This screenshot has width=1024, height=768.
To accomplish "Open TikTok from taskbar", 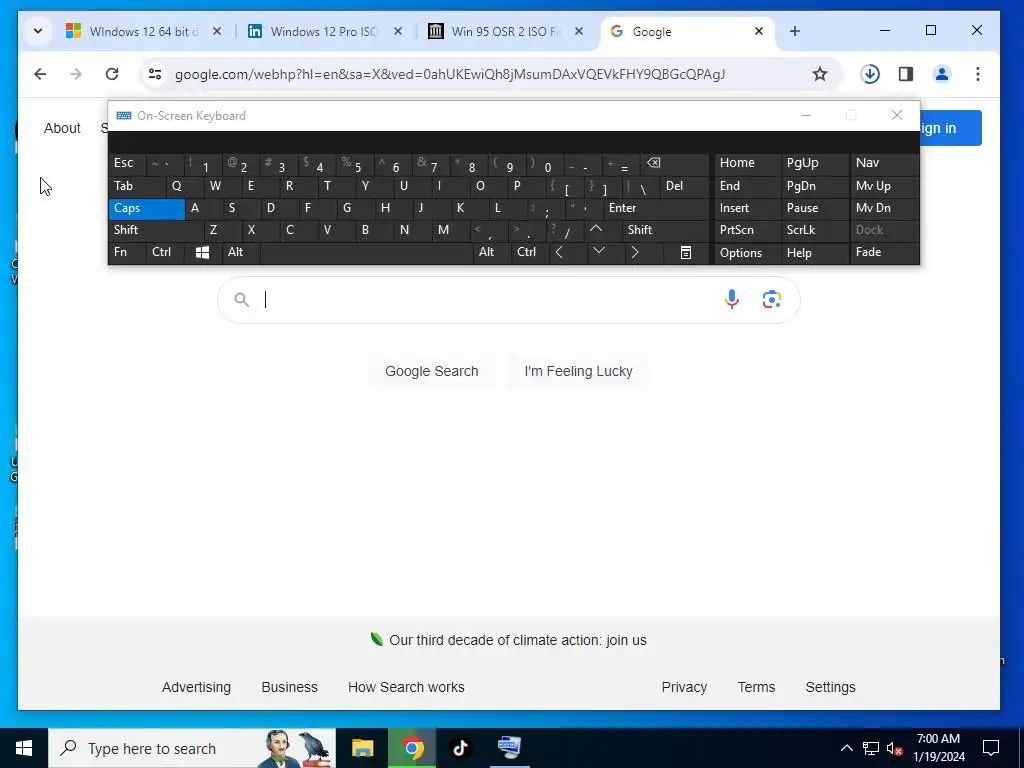I will click(x=460, y=748).
